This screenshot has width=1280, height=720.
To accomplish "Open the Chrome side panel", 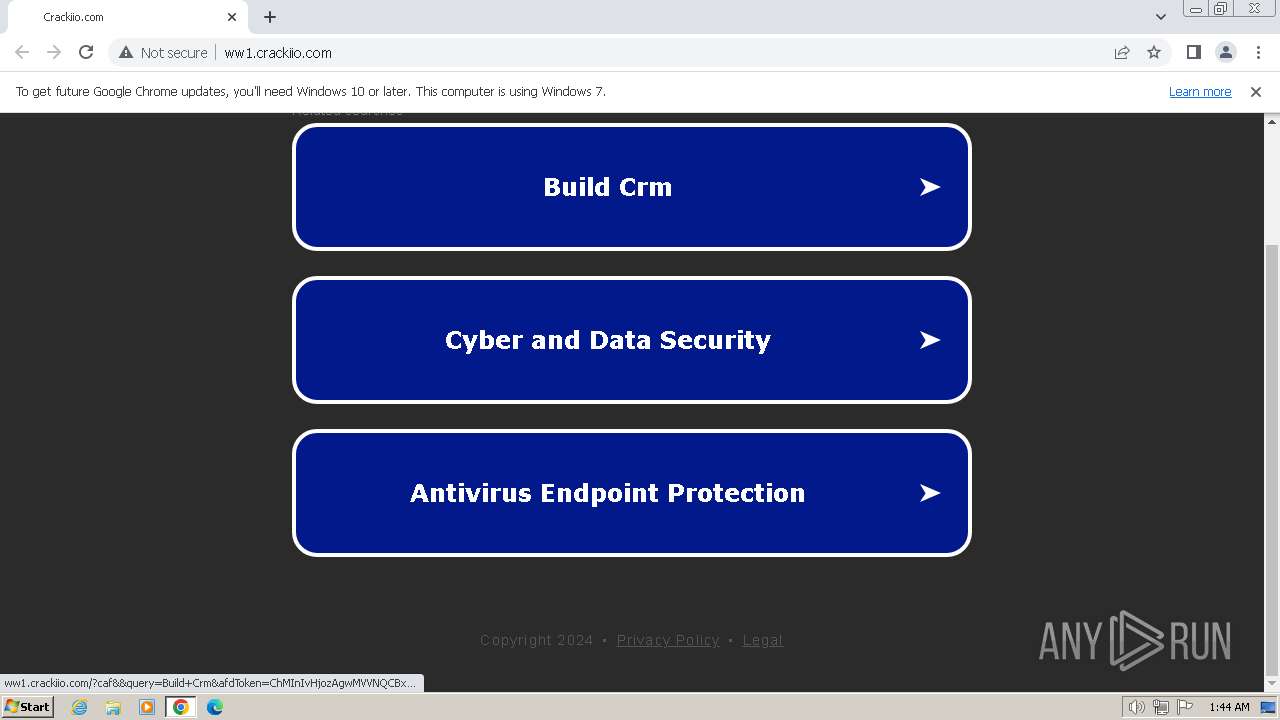I will [1194, 53].
